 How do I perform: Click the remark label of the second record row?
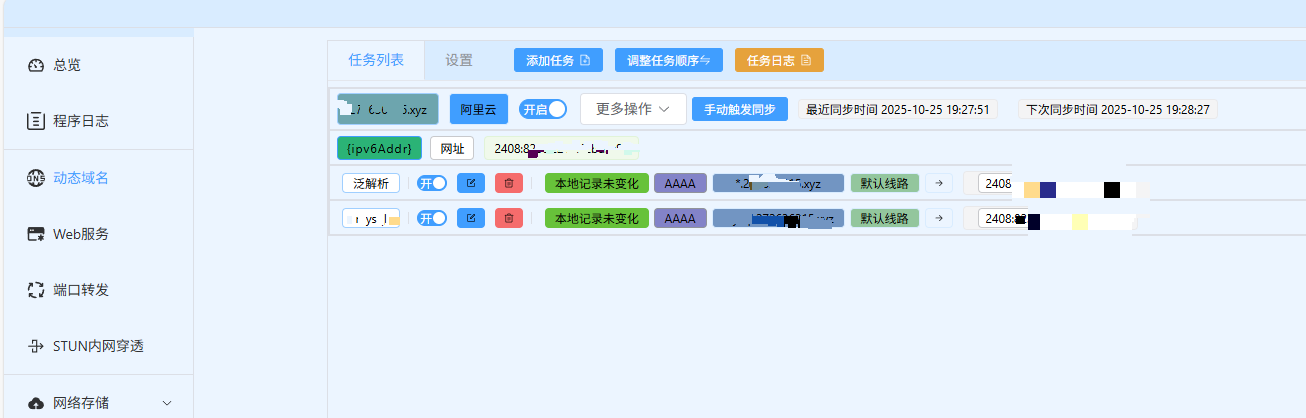(x=371, y=218)
